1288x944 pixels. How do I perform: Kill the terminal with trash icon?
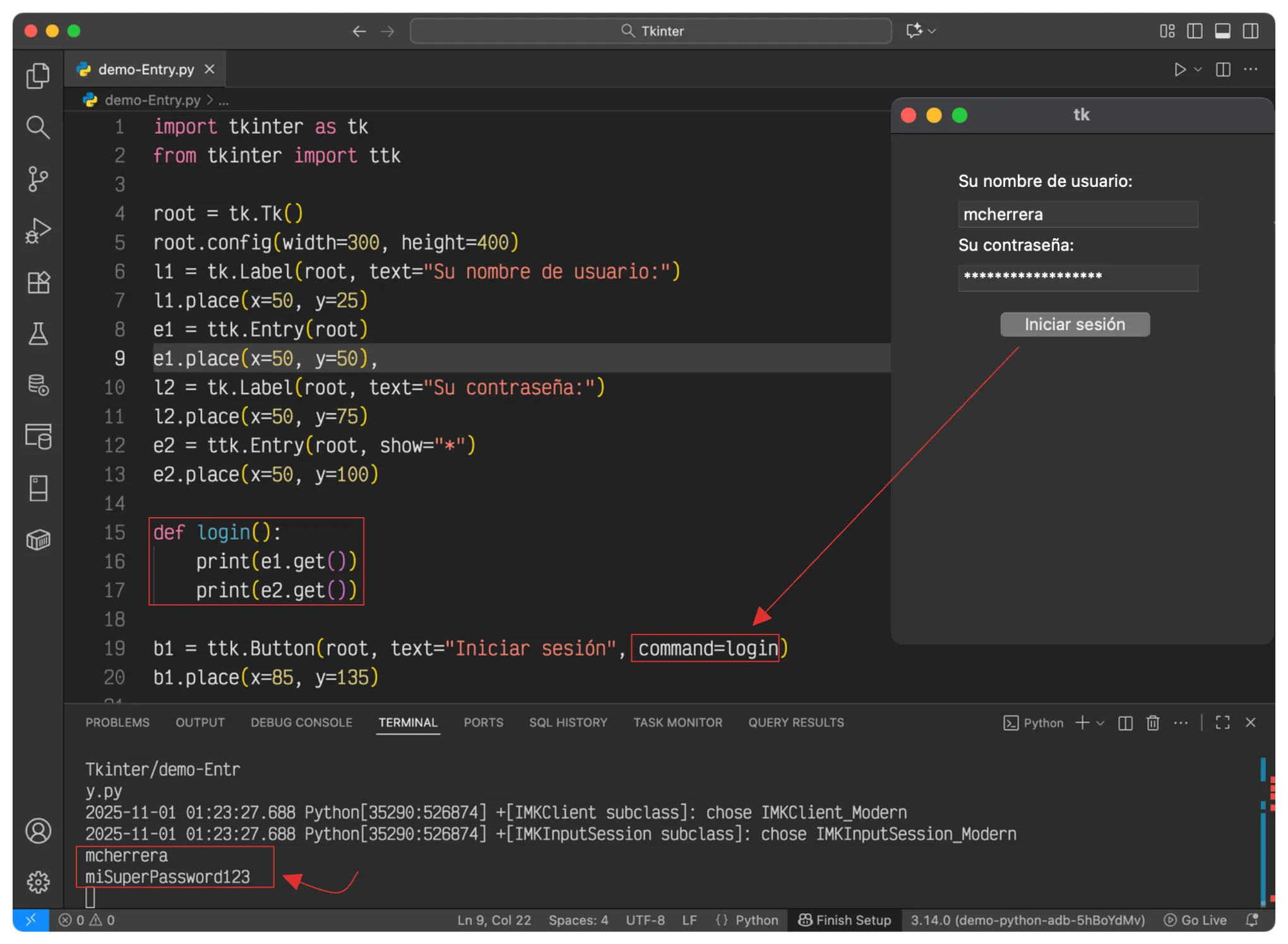click(x=1153, y=722)
